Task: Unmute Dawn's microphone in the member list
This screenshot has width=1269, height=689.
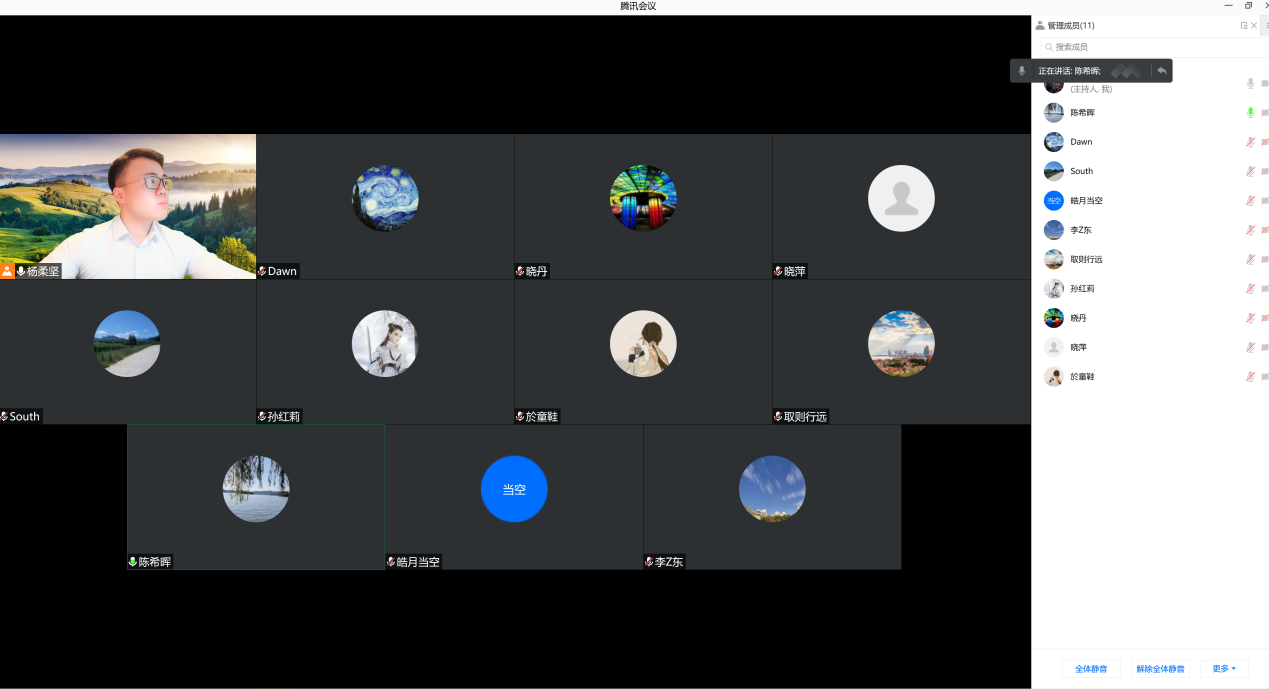Action: (x=1250, y=142)
